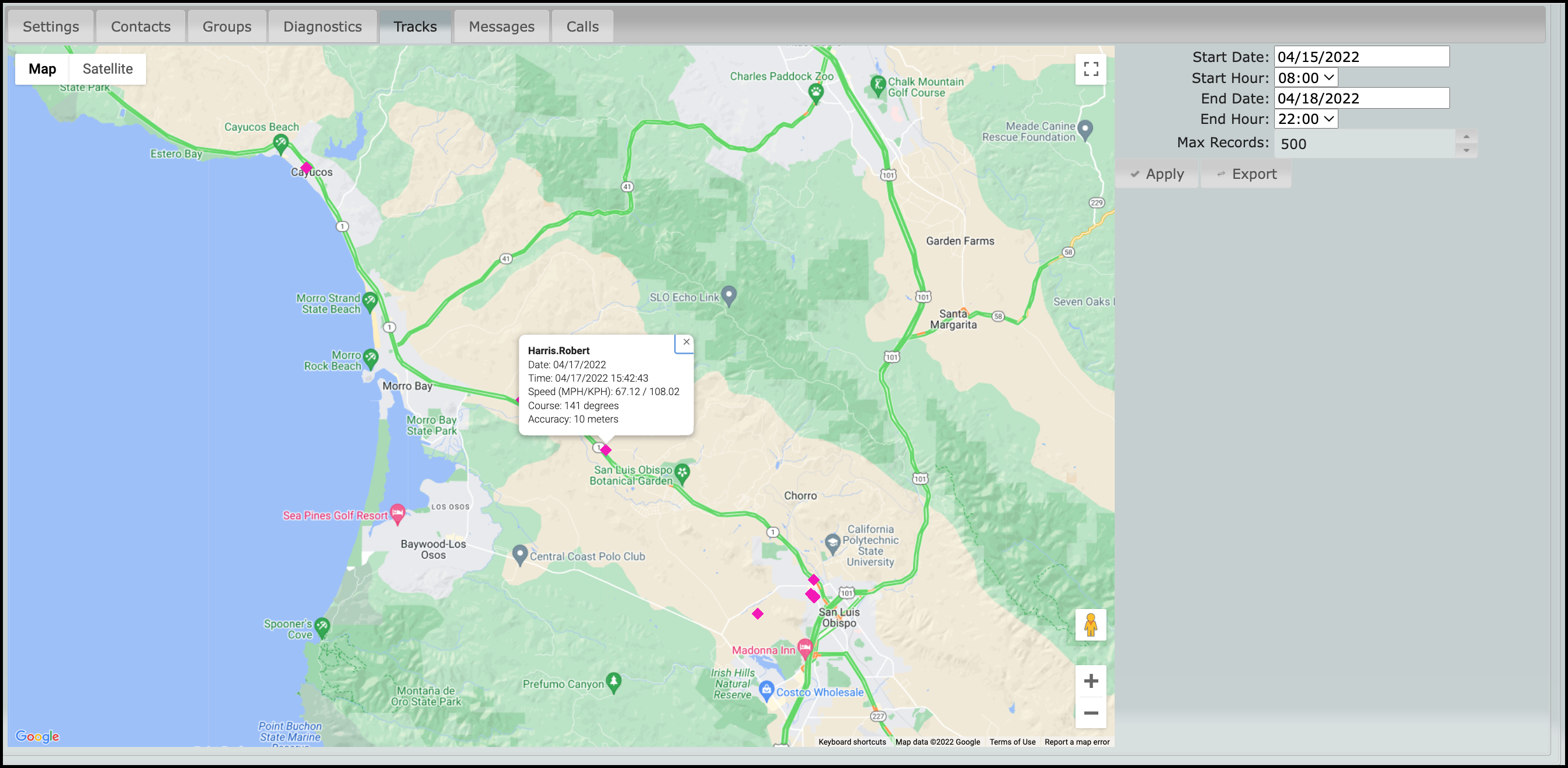The height and width of the screenshot is (768, 1568).
Task: Click the pink track marker at Cayucos
Action: tap(306, 167)
